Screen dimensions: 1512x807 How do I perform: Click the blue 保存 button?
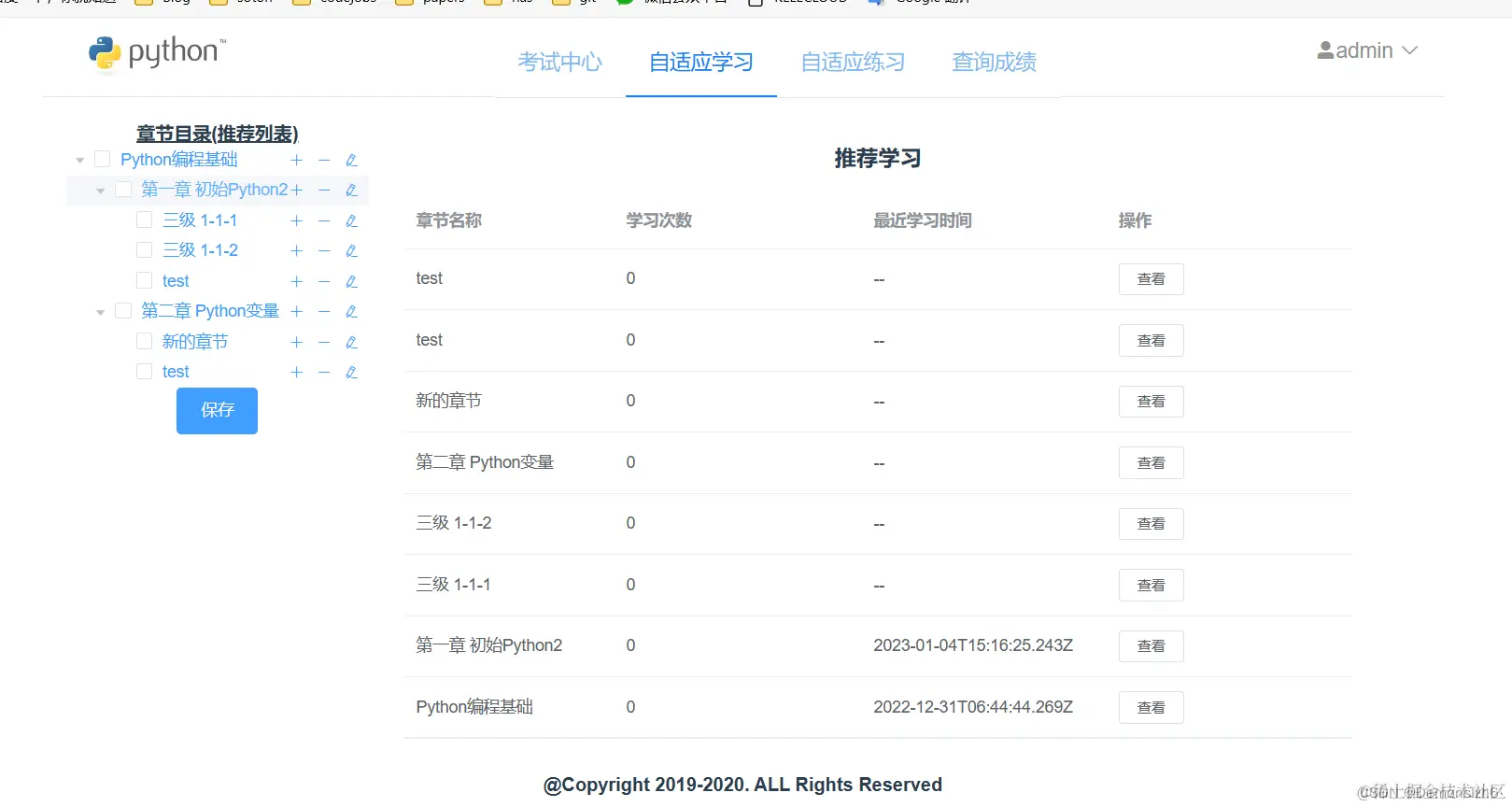click(217, 411)
